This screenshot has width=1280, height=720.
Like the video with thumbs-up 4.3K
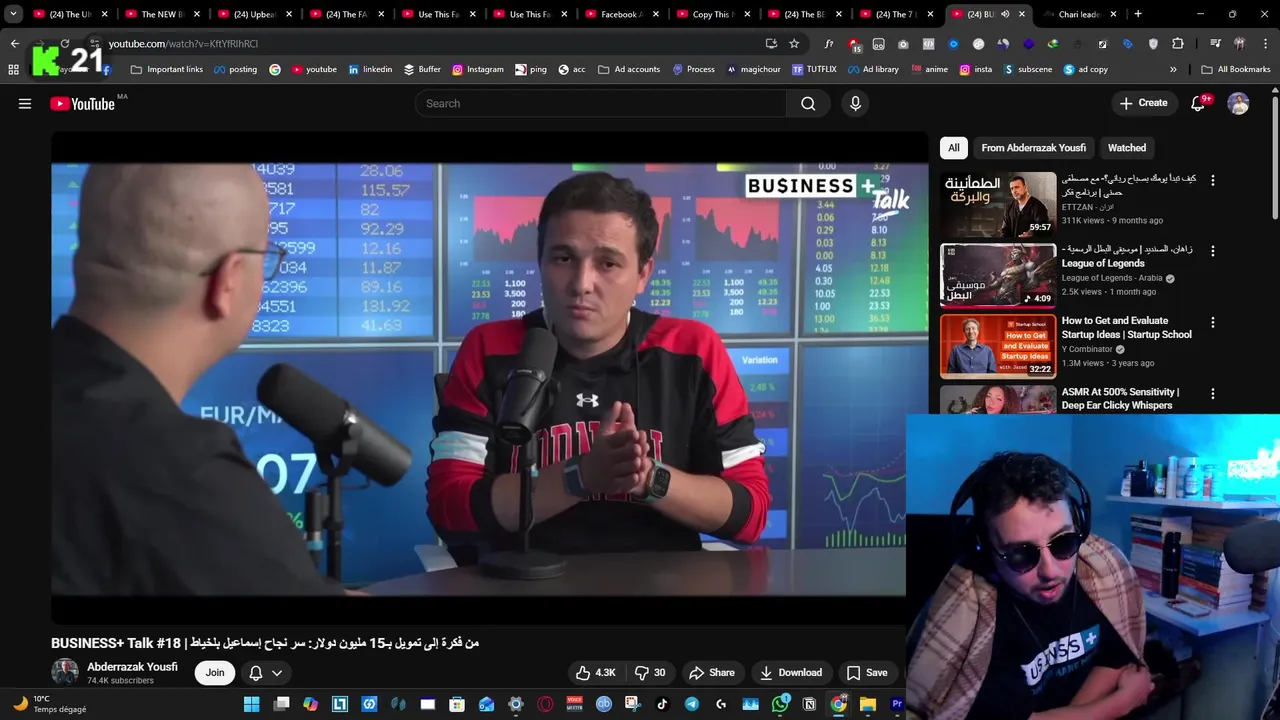pos(595,673)
